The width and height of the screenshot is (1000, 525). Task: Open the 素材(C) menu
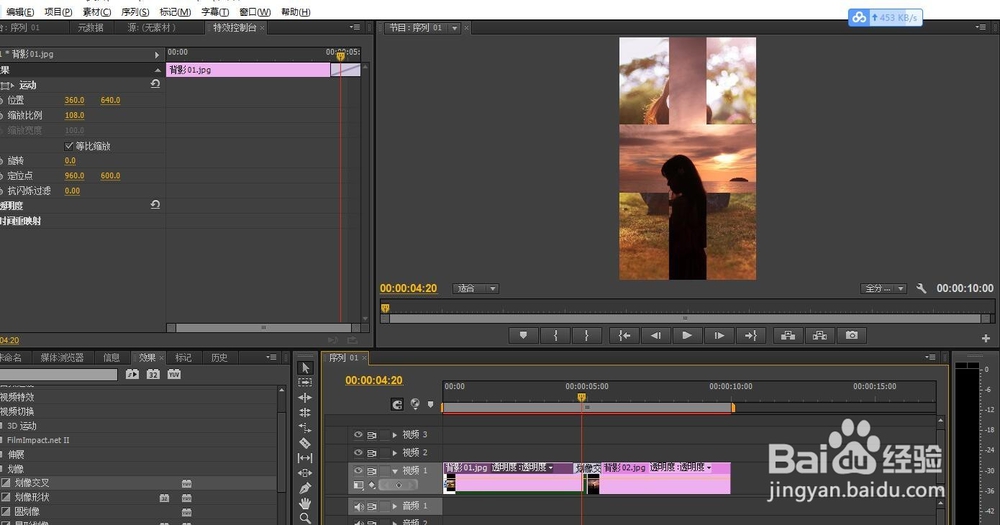click(96, 12)
